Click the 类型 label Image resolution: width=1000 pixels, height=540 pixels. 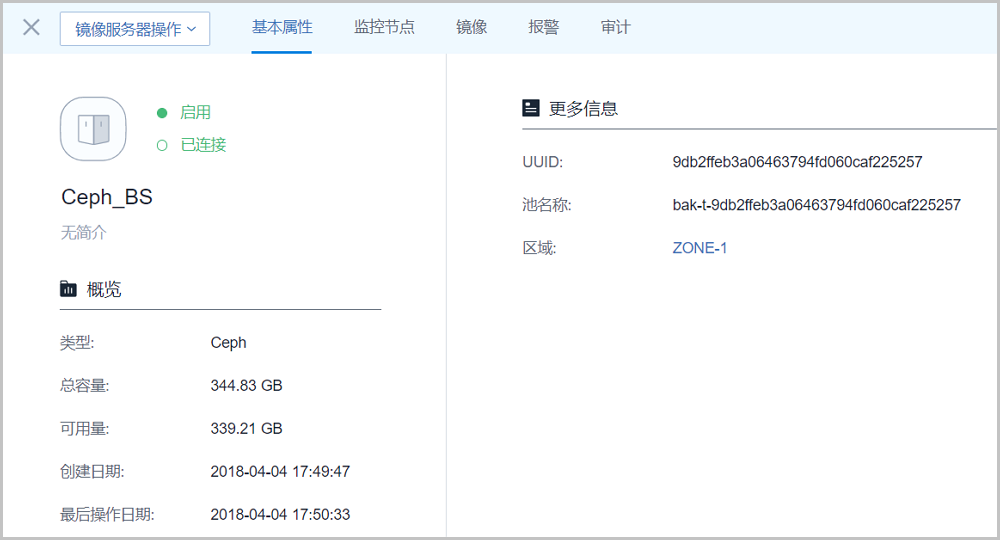tap(77, 343)
